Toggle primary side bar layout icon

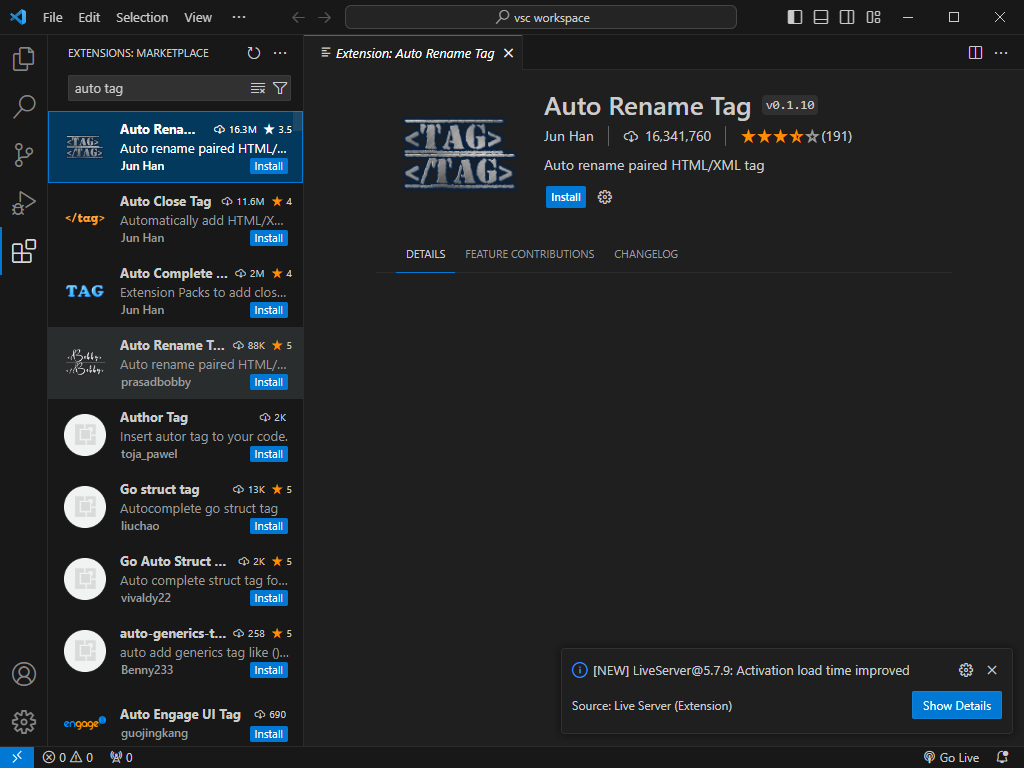pyautogui.click(x=795, y=18)
